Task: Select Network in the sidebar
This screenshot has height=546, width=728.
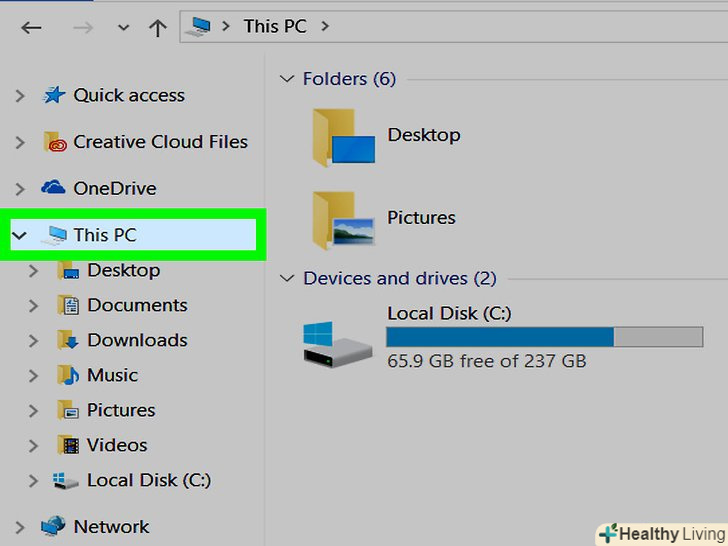Action: click(111, 527)
